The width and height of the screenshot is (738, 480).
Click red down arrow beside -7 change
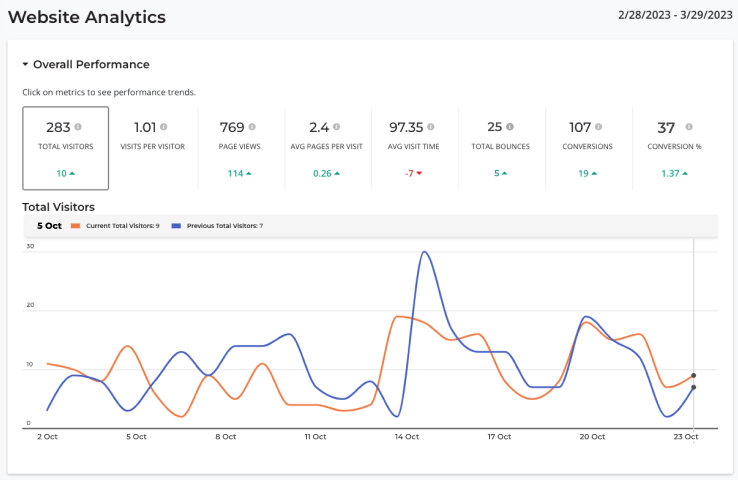(x=419, y=173)
